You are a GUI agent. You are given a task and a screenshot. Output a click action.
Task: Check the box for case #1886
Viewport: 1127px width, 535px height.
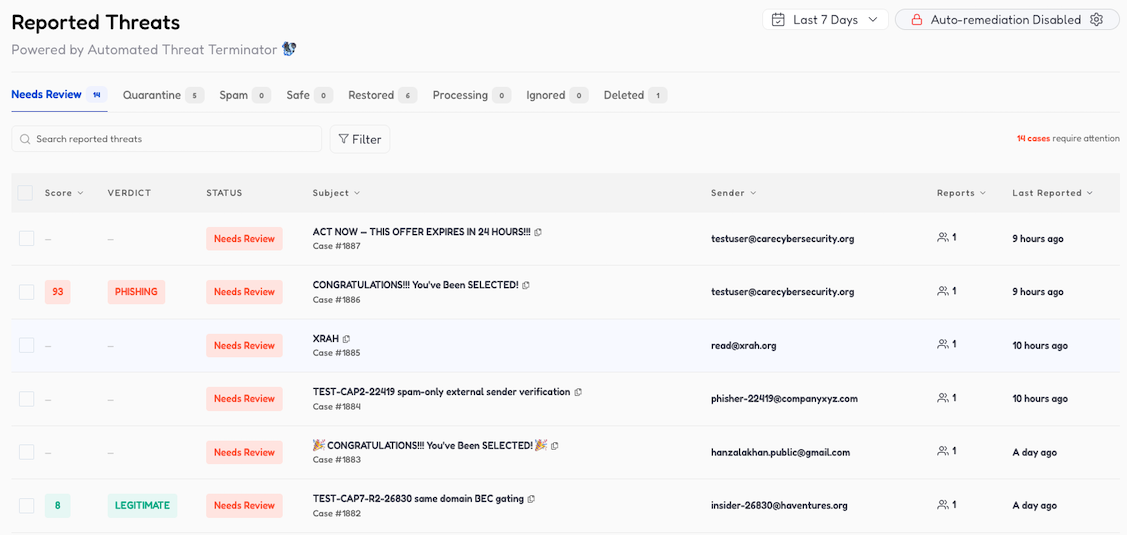[x=27, y=291]
